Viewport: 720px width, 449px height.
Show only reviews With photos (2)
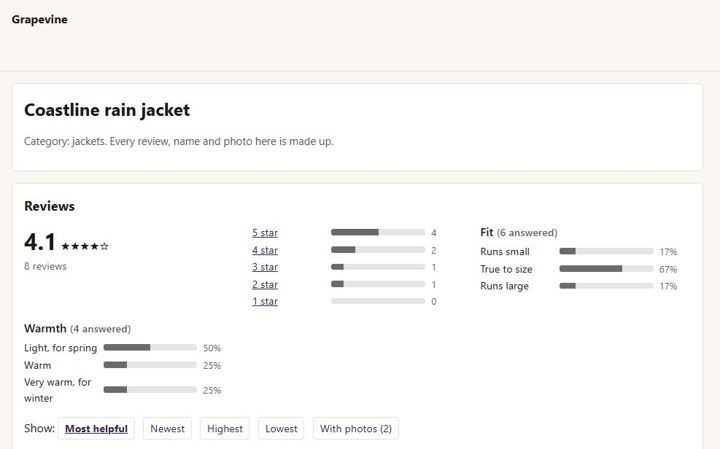pos(356,428)
